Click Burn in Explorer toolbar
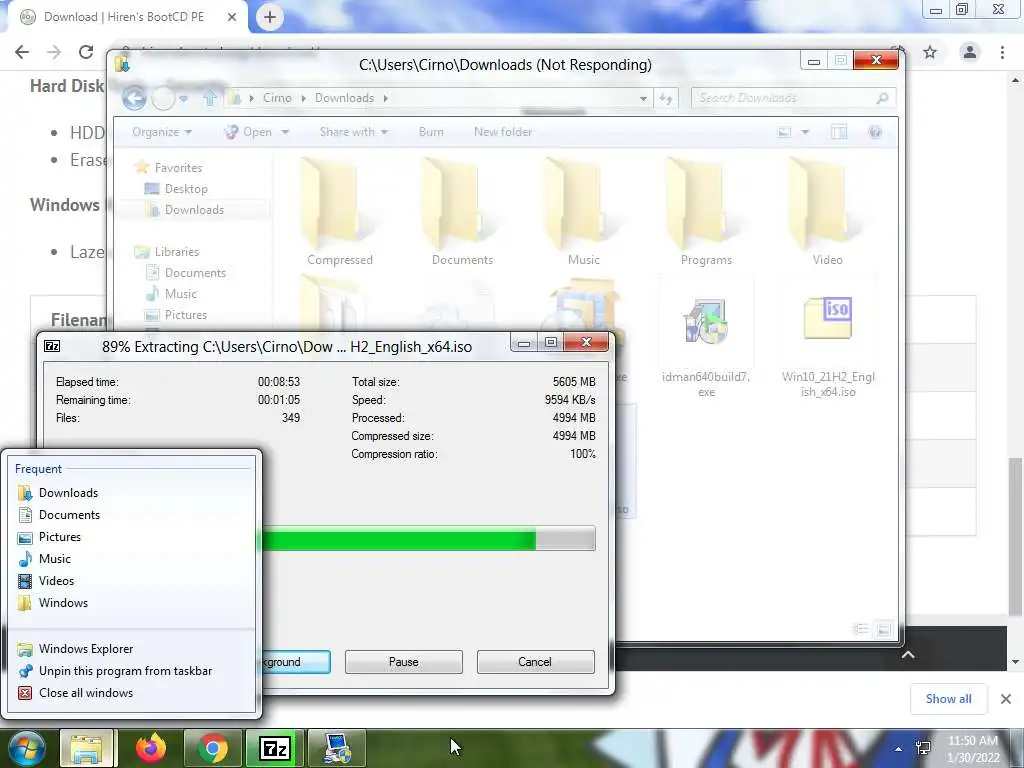 click(431, 132)
